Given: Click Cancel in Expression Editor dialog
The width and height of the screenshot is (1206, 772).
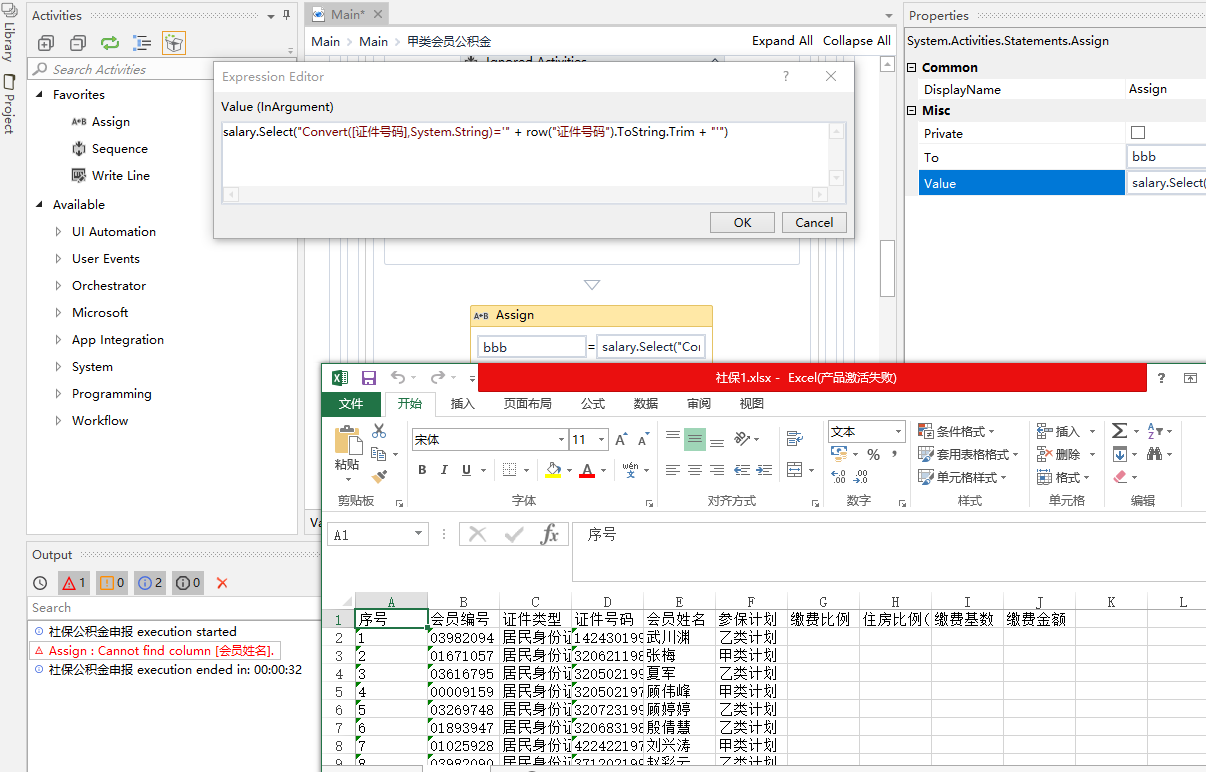Looking at the screenshot, I should click(x=814, y=222).
